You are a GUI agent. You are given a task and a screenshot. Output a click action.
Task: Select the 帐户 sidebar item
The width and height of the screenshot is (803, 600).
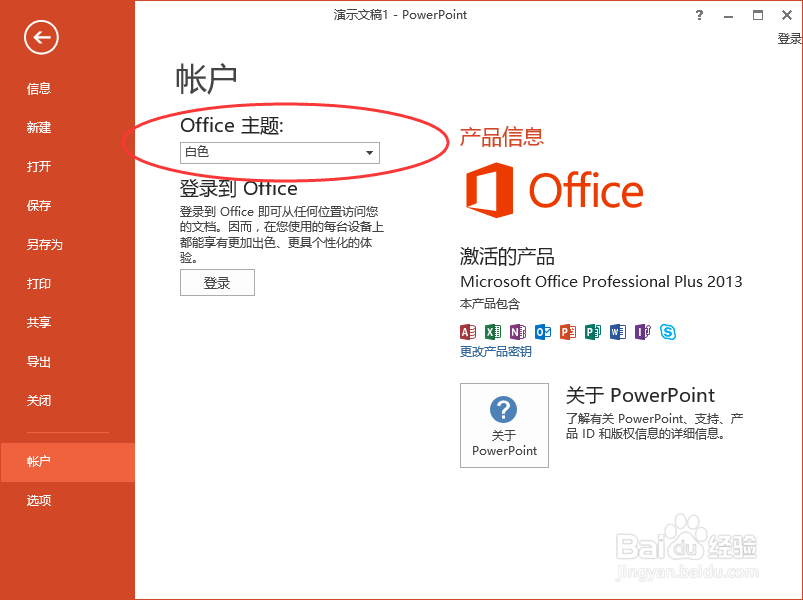point(67,462)
